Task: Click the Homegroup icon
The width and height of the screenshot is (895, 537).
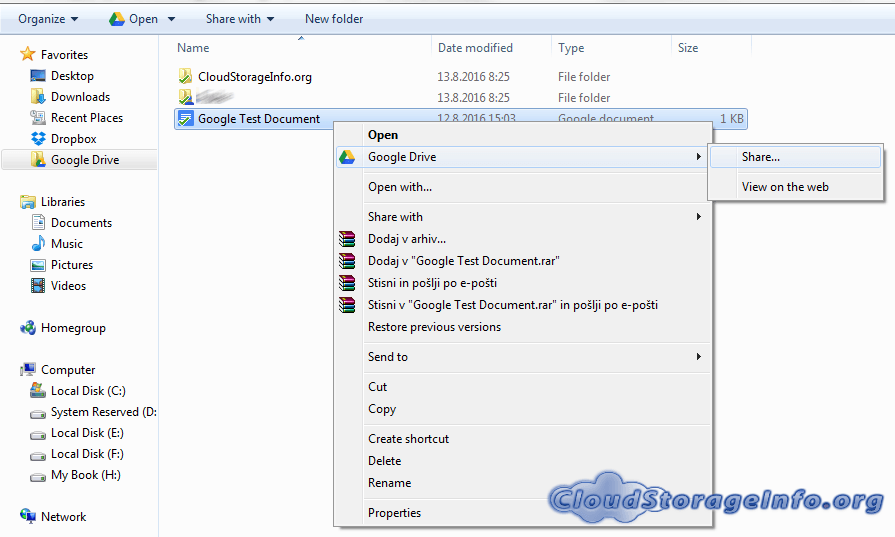Action: pos(27,328)
